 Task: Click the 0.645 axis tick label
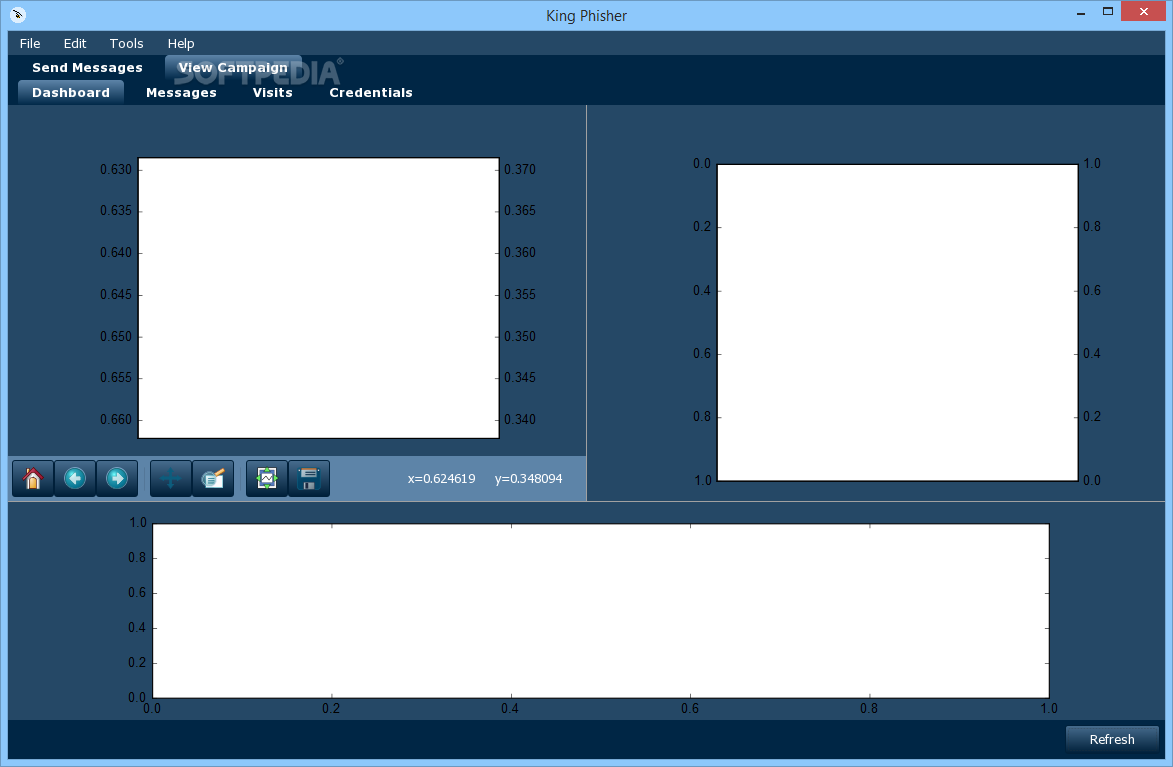[116, 295]
